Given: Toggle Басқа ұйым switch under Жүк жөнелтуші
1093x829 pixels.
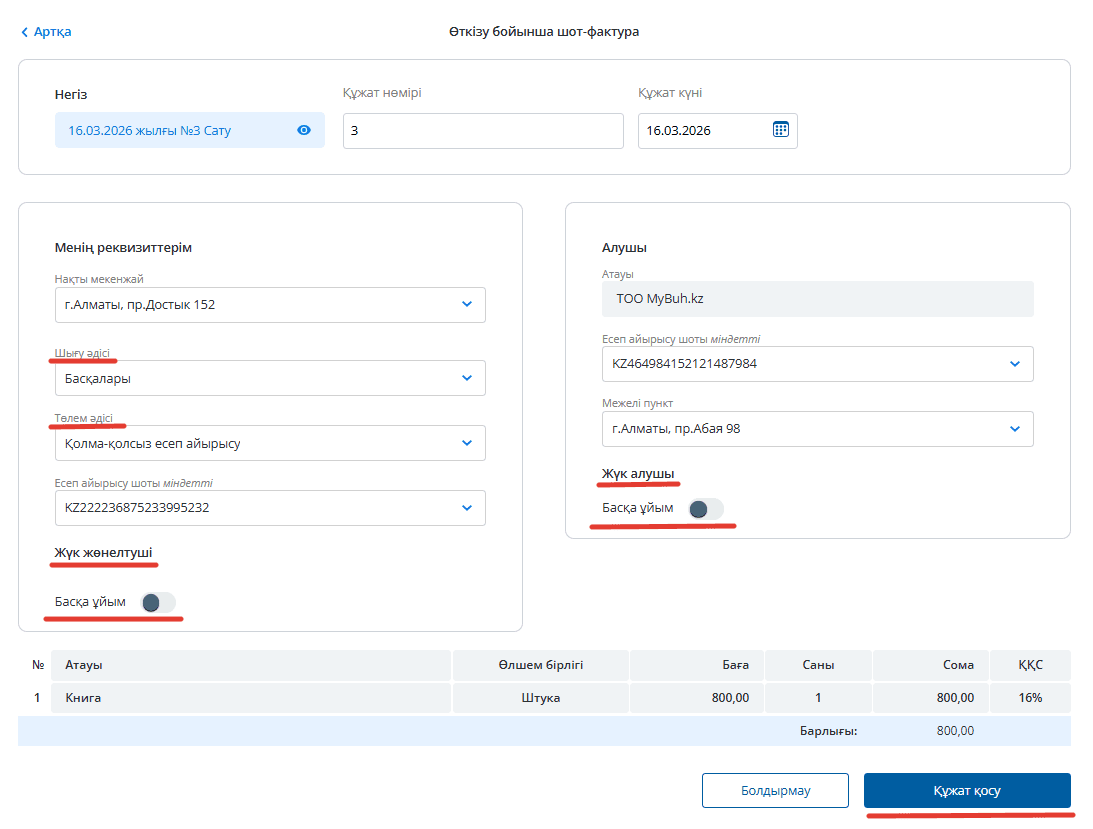Looking at the screenshot, I should 158,602.
